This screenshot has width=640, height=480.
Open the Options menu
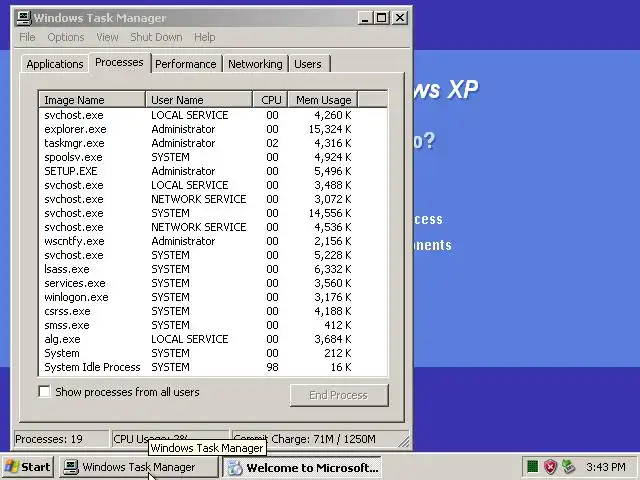[66, 37]
